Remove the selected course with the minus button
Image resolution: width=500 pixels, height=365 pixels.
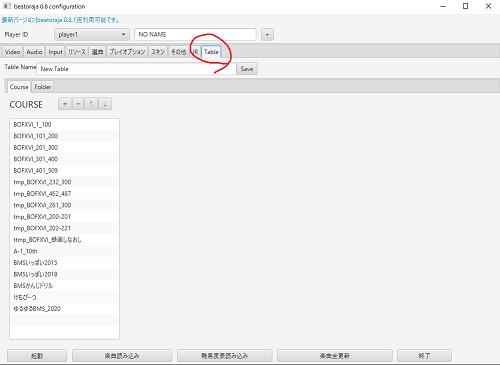(78, 104)
